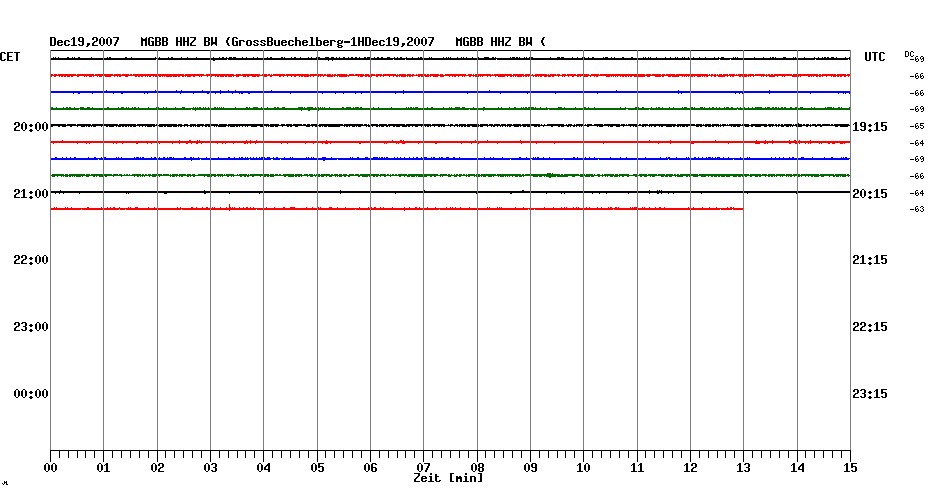Click the 23:00 CET time label
Image resolution: width=930 pixels, height=494 pixels.
click(31, 327)
